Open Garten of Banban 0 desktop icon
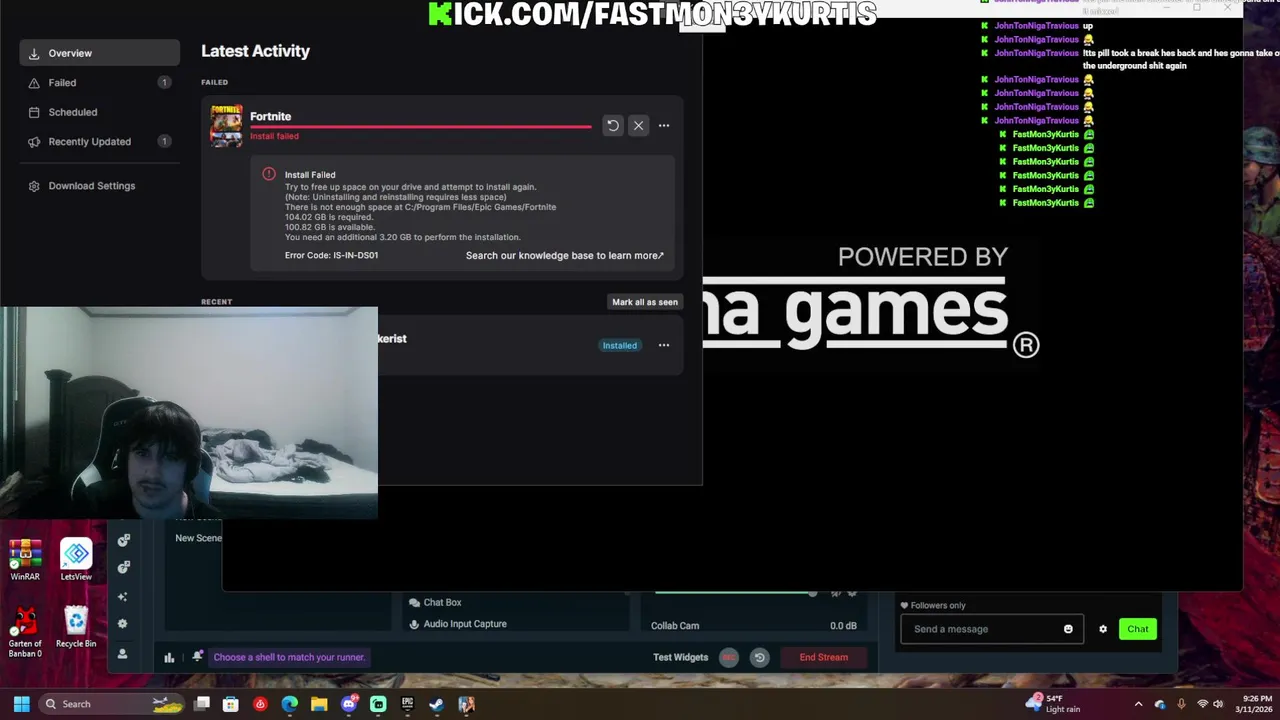Viewport: 1280px width, 720px height. [25, 633]
